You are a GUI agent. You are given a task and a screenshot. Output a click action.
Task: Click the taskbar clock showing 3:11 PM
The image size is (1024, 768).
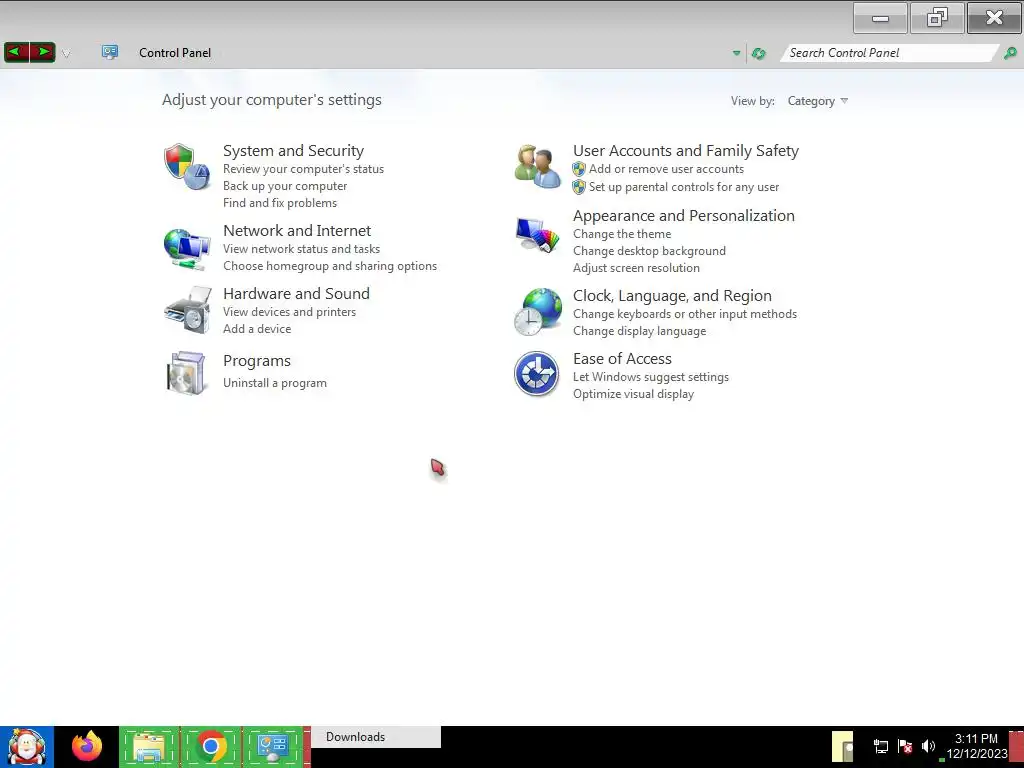[976, 746]
